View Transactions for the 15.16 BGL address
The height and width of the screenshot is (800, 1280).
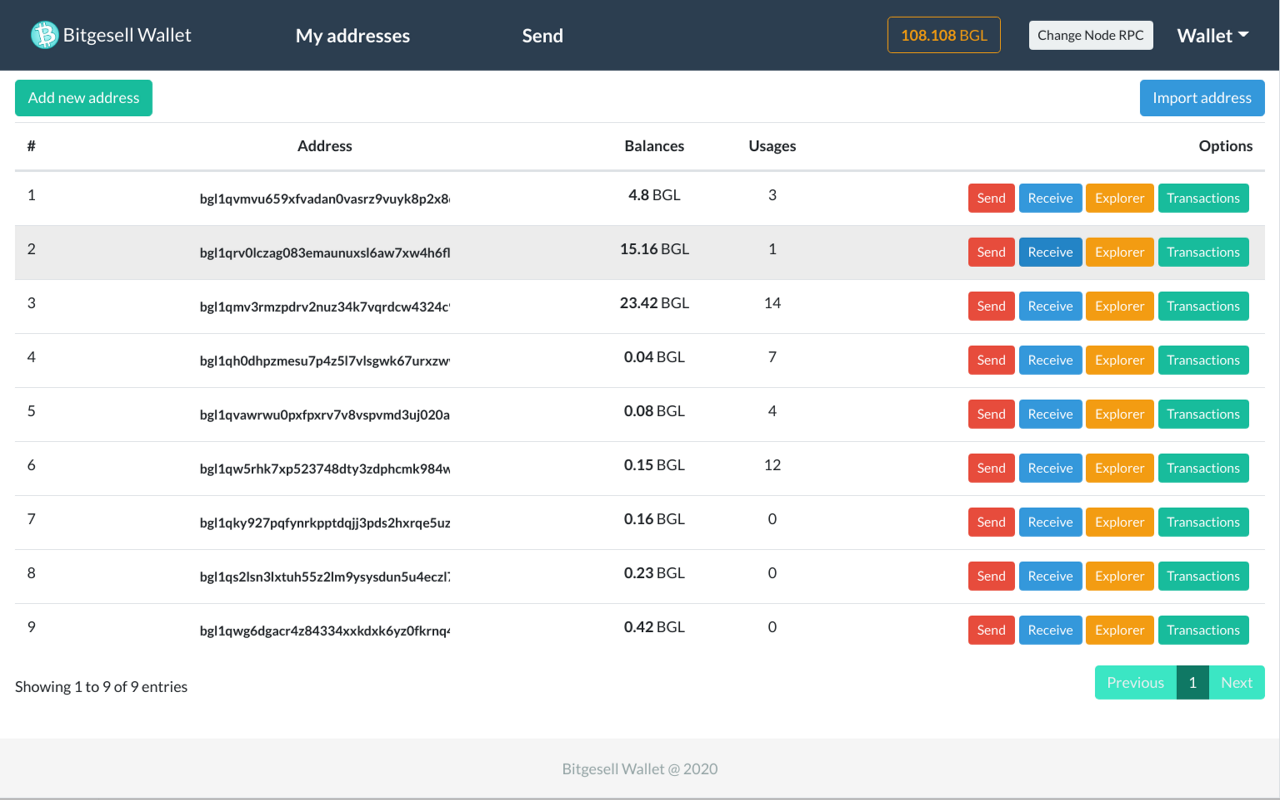(x=1203, y=252)
